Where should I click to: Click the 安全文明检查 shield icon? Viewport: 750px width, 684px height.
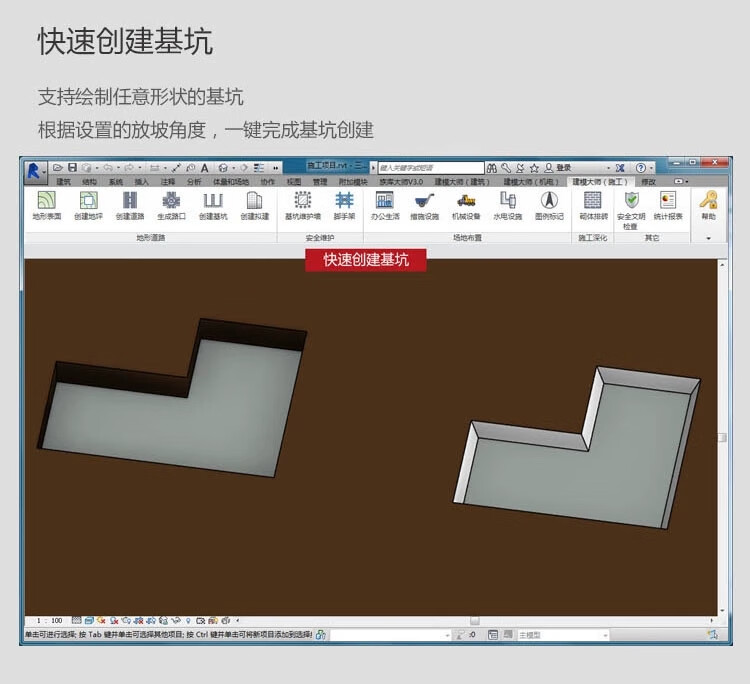pyautogui.click(x=631, y=203)
